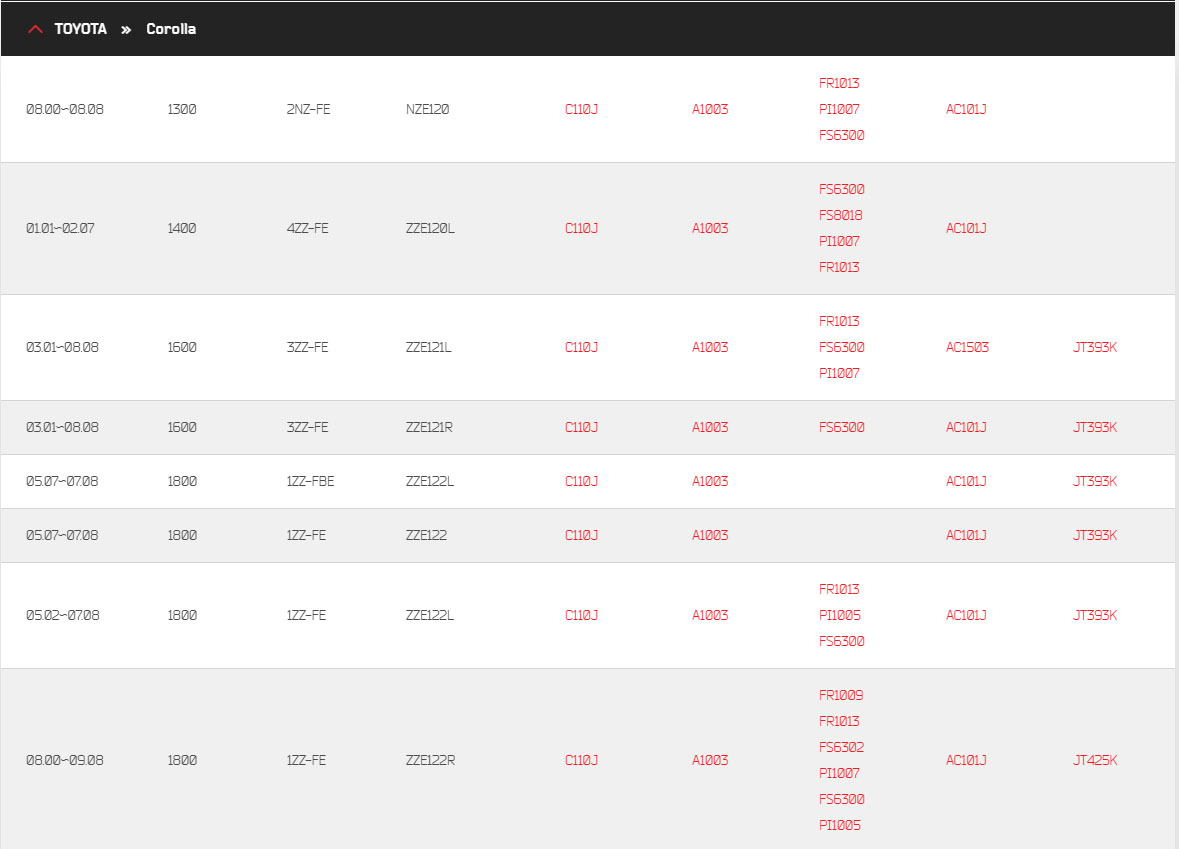The height and width of the screenshot is (849, 1179).
Task: Select the 1300 displacement cell
Action: (182, 109)
